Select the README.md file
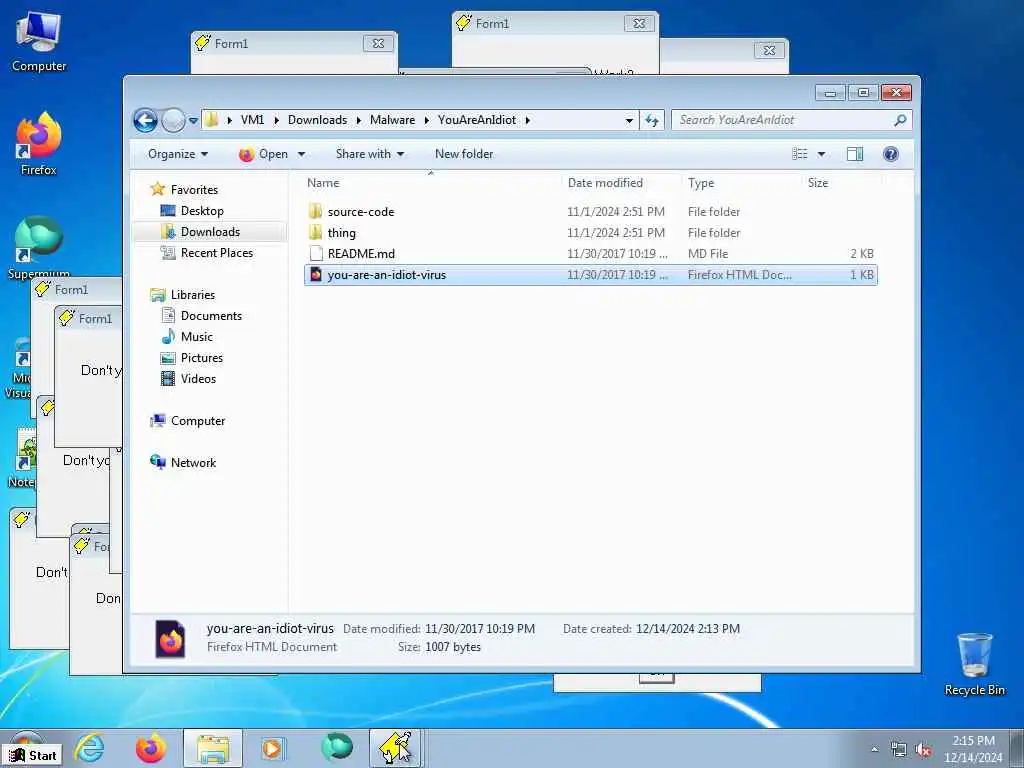 click(x=590, y=253)
